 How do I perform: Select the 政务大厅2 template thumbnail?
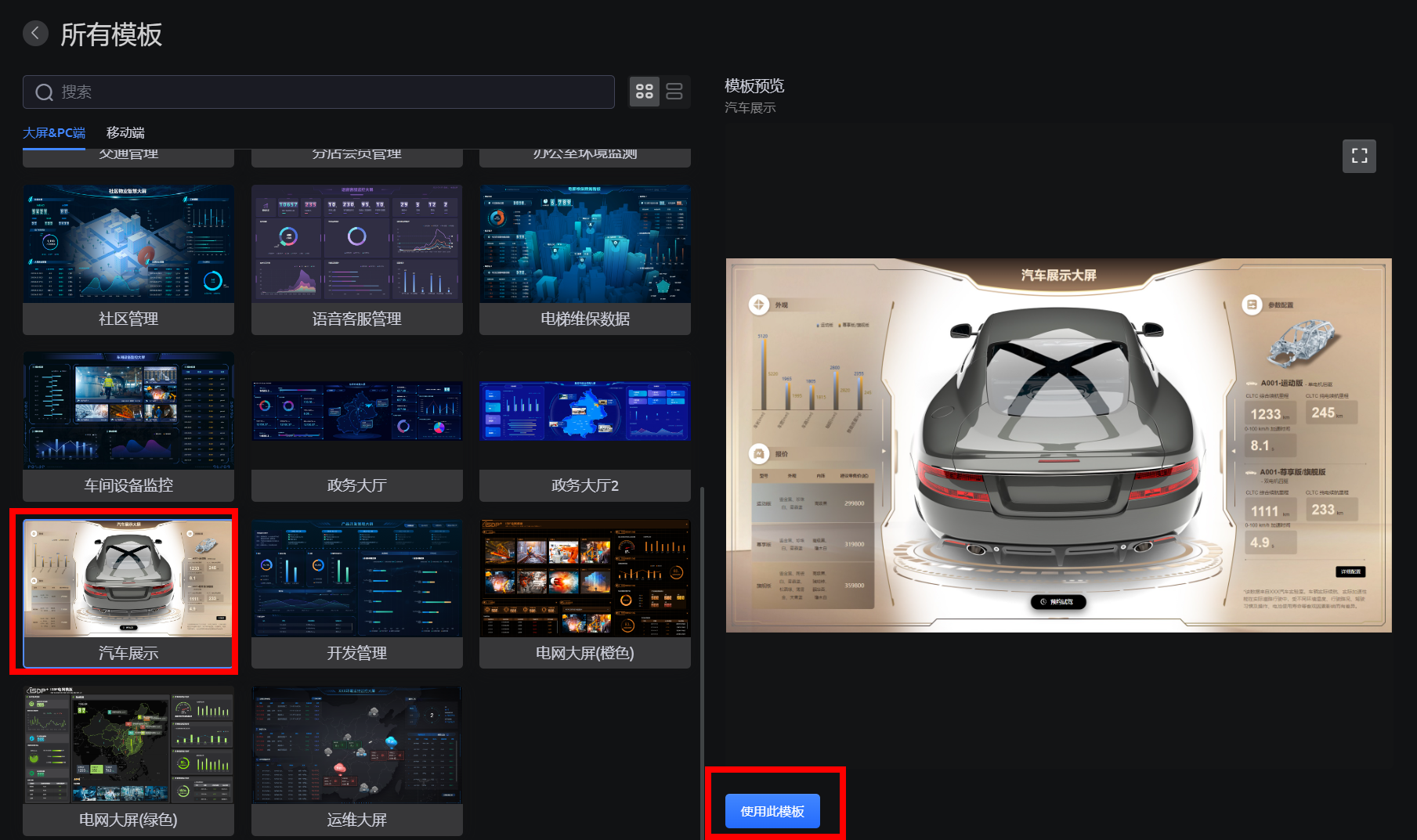coord(585,411)
